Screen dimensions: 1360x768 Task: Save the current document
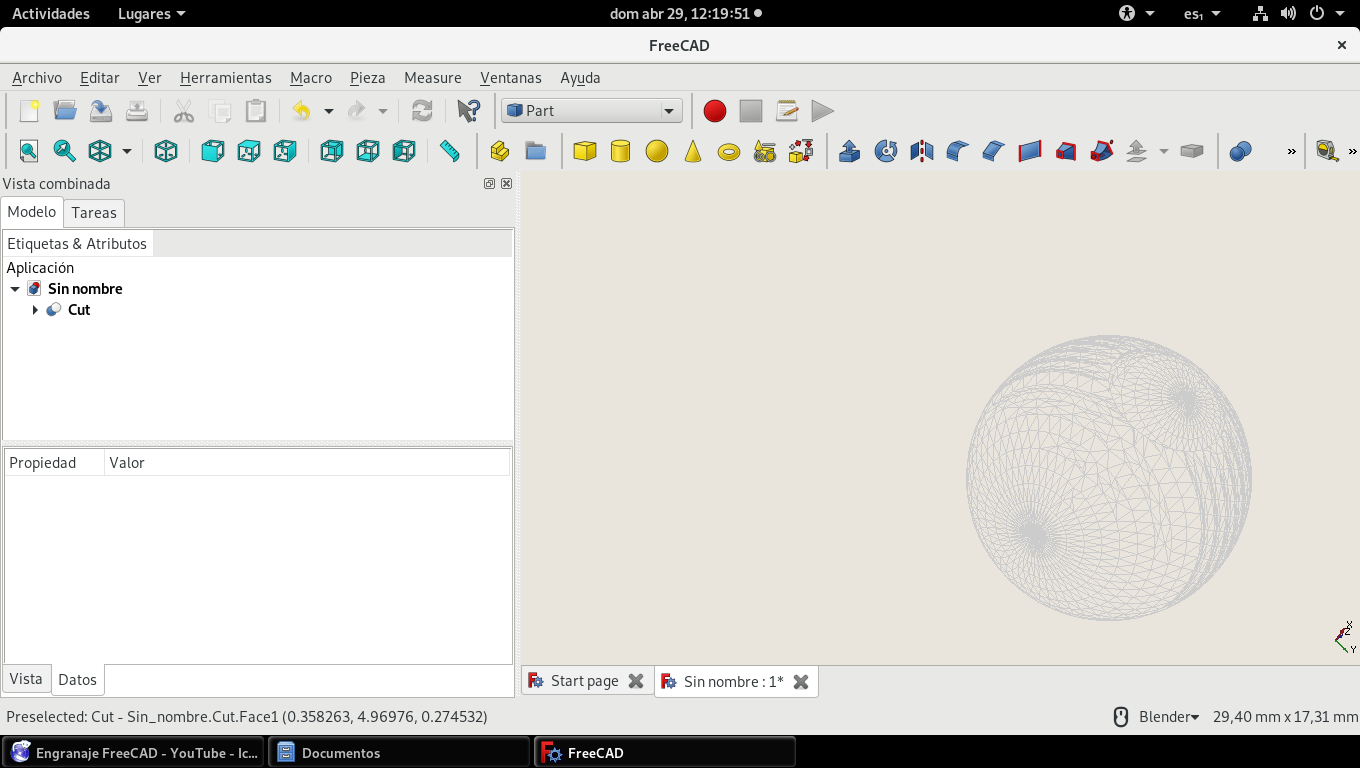101,111
